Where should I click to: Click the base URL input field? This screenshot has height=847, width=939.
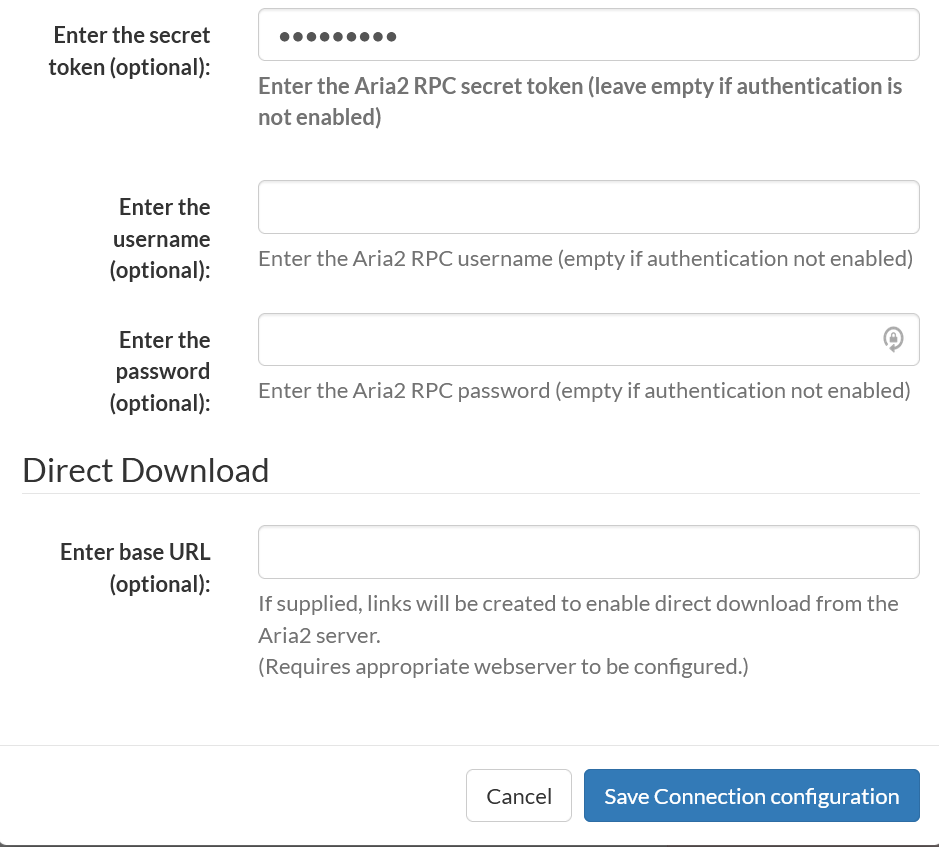click(588, 551)
